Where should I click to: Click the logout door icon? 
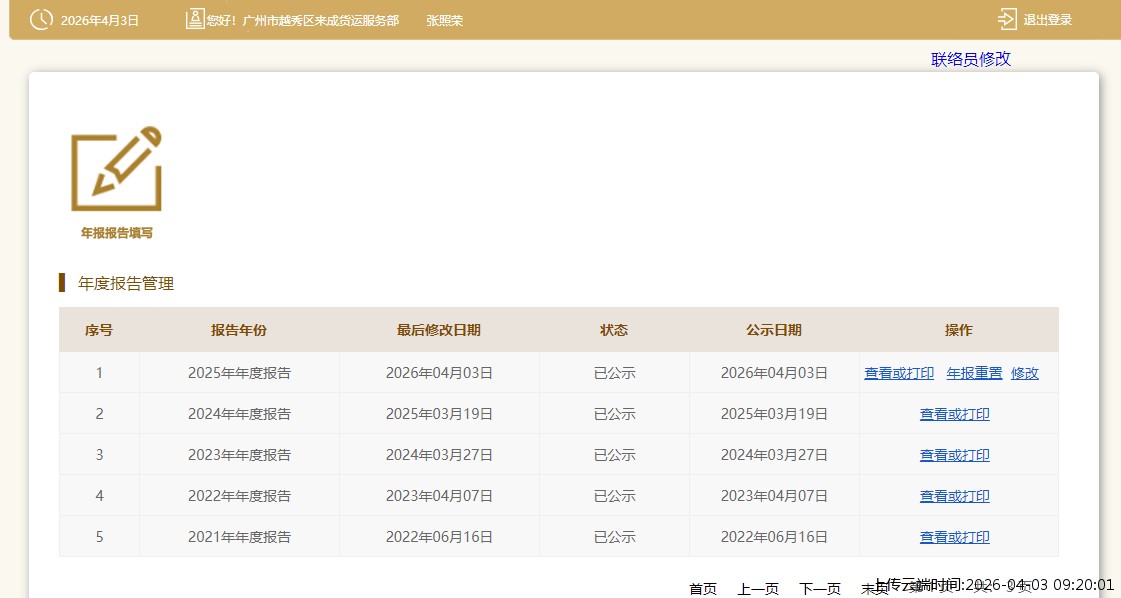coord(1007,19)
